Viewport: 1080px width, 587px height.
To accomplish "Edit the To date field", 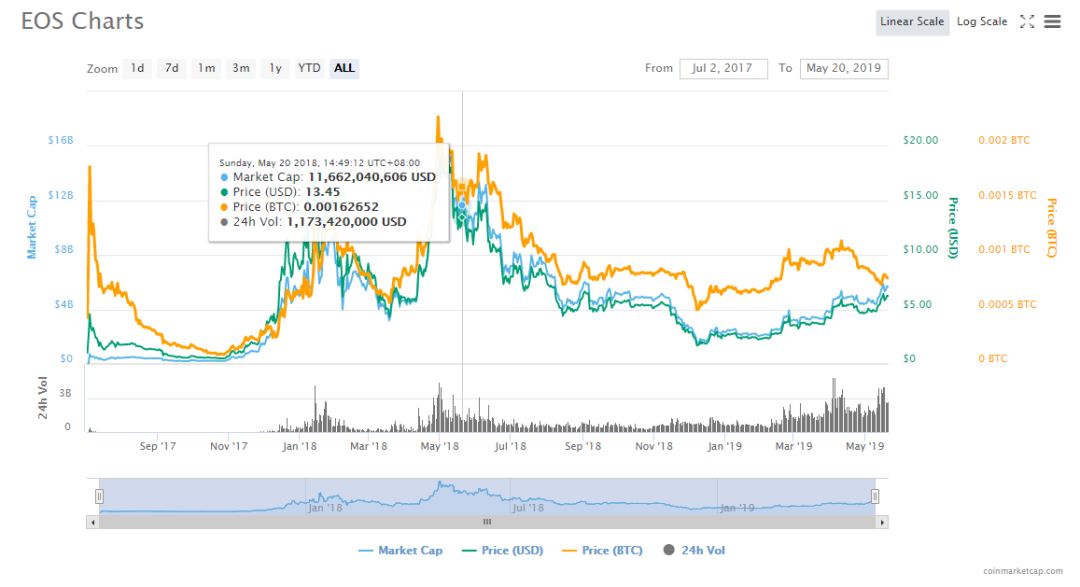I will (x=844, y=68).
